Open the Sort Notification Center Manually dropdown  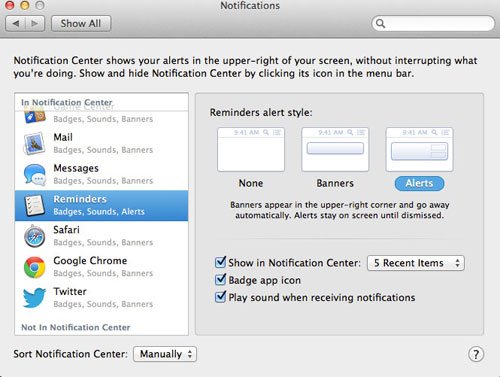coord(165,354)
